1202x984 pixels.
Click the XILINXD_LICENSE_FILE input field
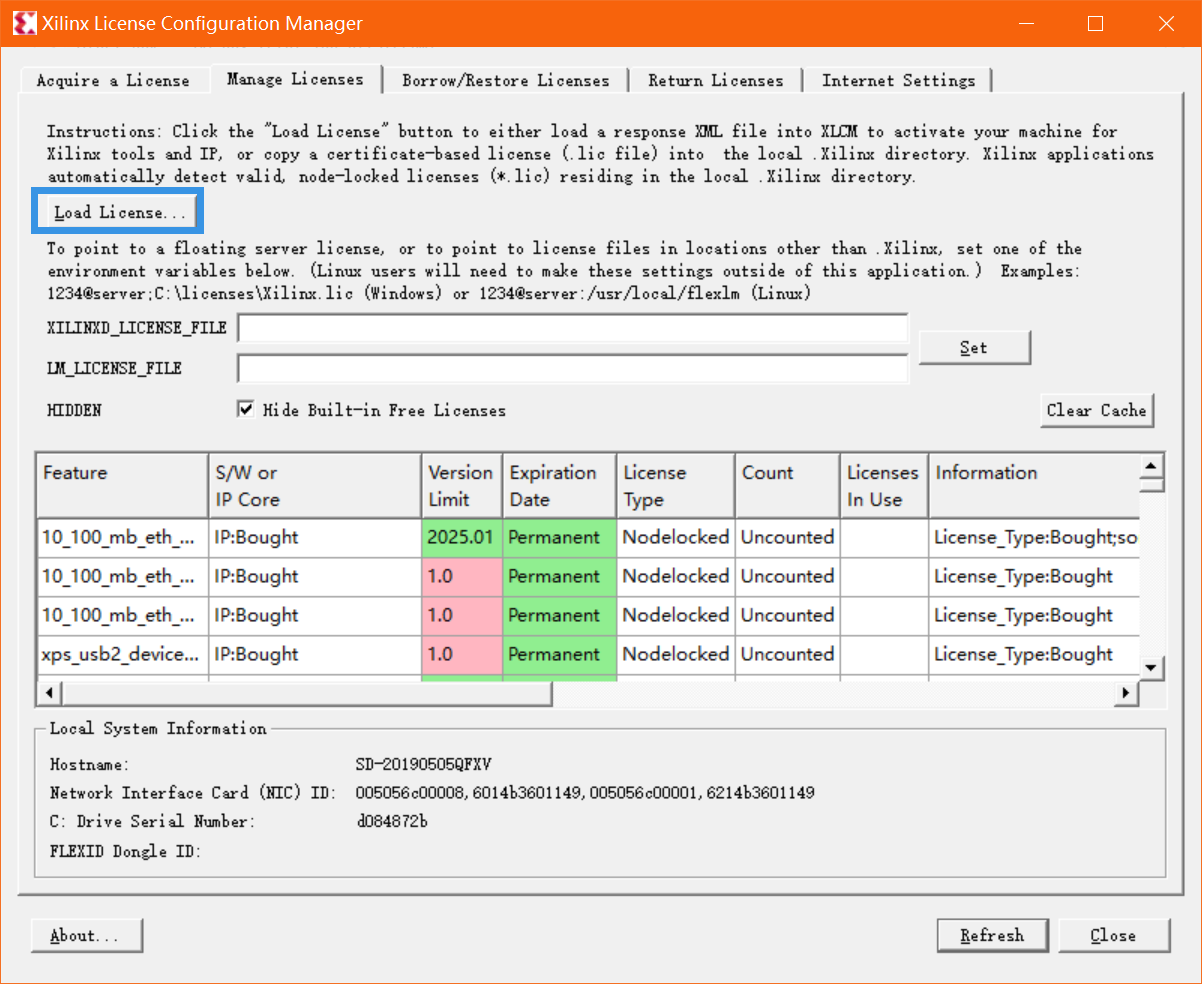(x=572, y=327)
